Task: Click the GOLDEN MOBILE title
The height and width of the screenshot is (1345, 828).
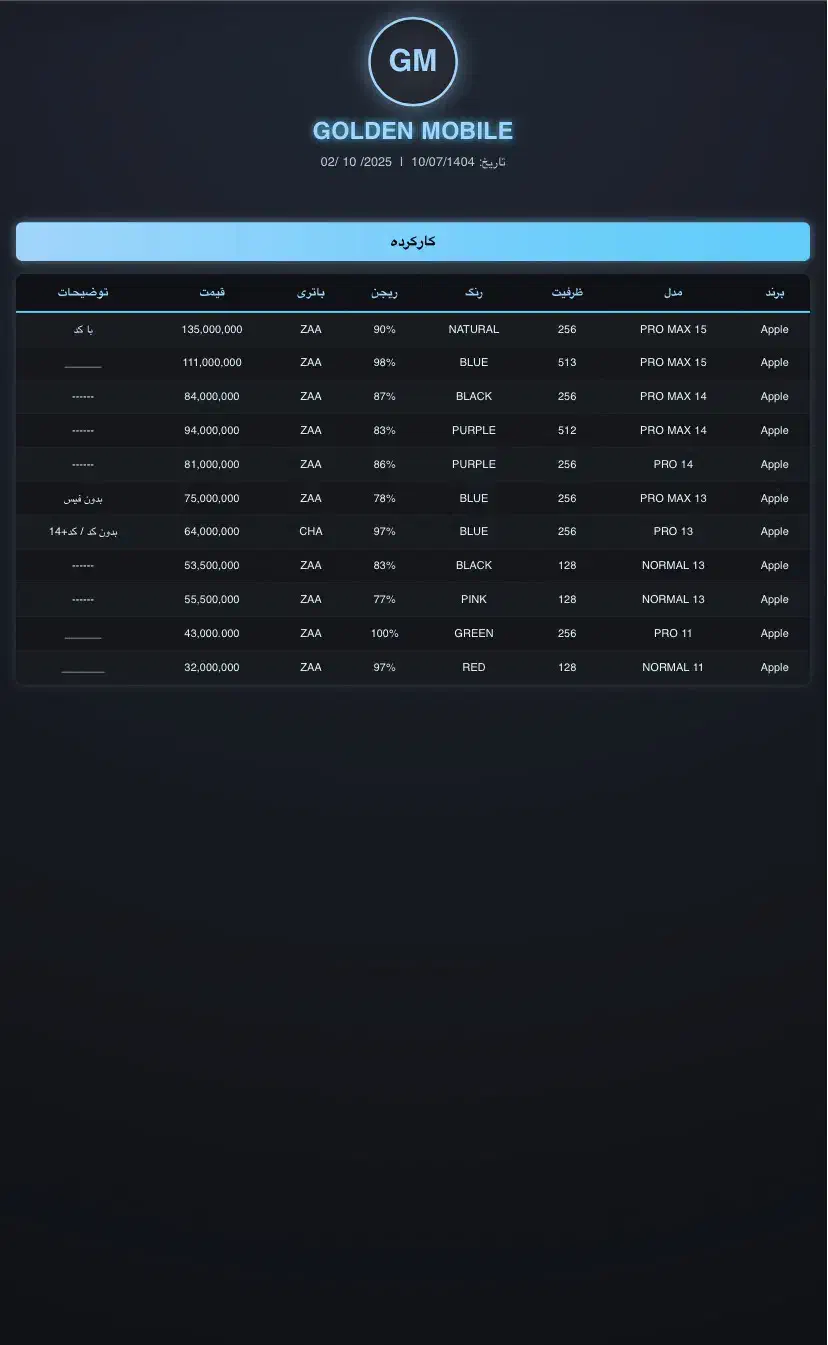Action: (413, 131)
